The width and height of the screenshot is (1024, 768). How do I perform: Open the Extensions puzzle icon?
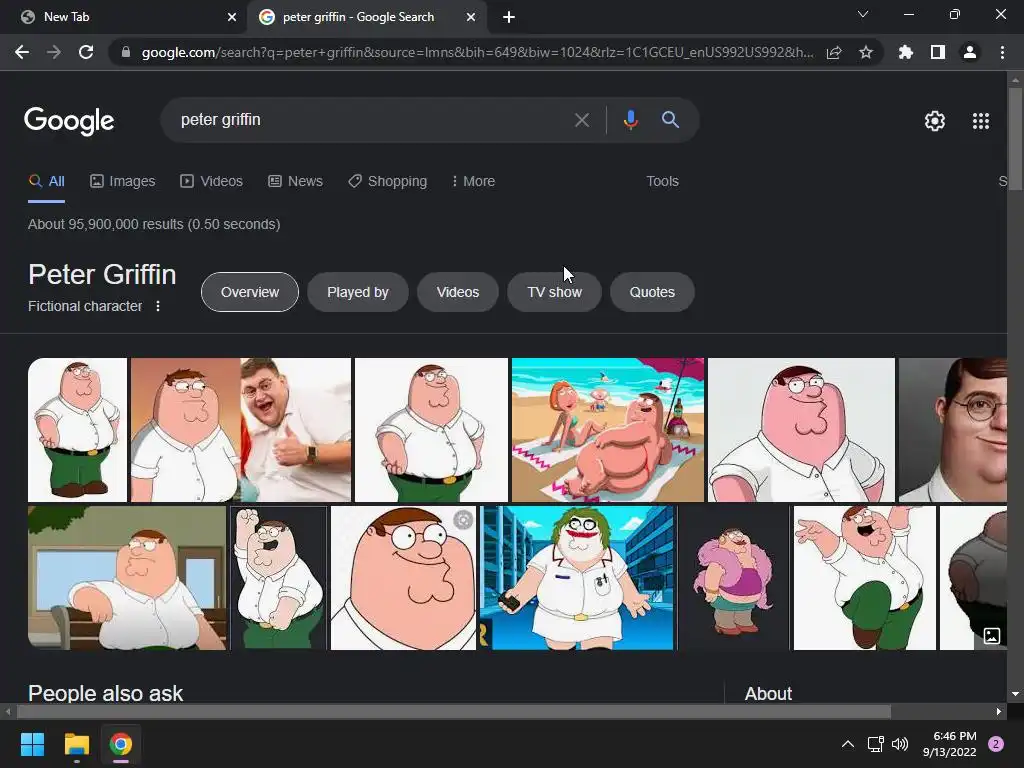point(905,52)
